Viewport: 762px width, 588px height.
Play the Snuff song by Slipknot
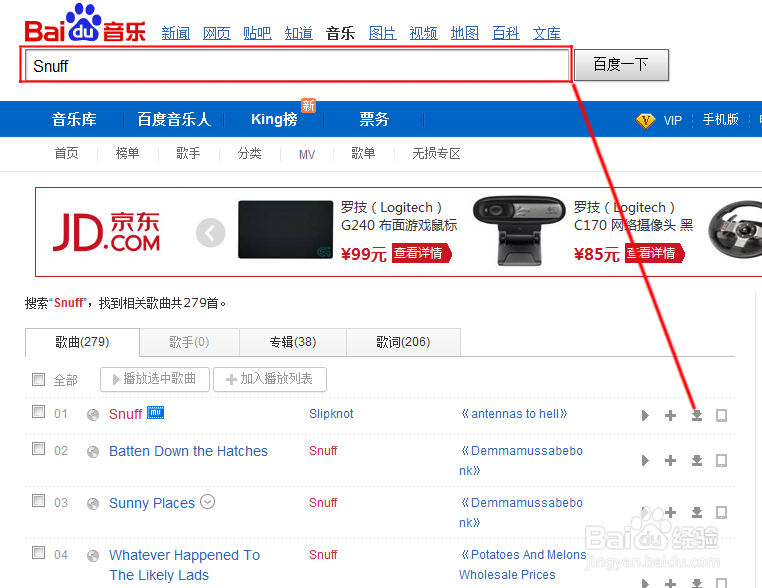click(645, 415)
